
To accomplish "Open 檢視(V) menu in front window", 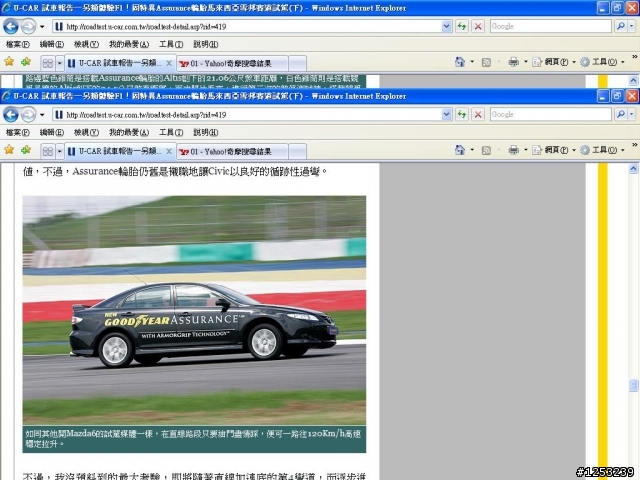I will coord(86,132).
